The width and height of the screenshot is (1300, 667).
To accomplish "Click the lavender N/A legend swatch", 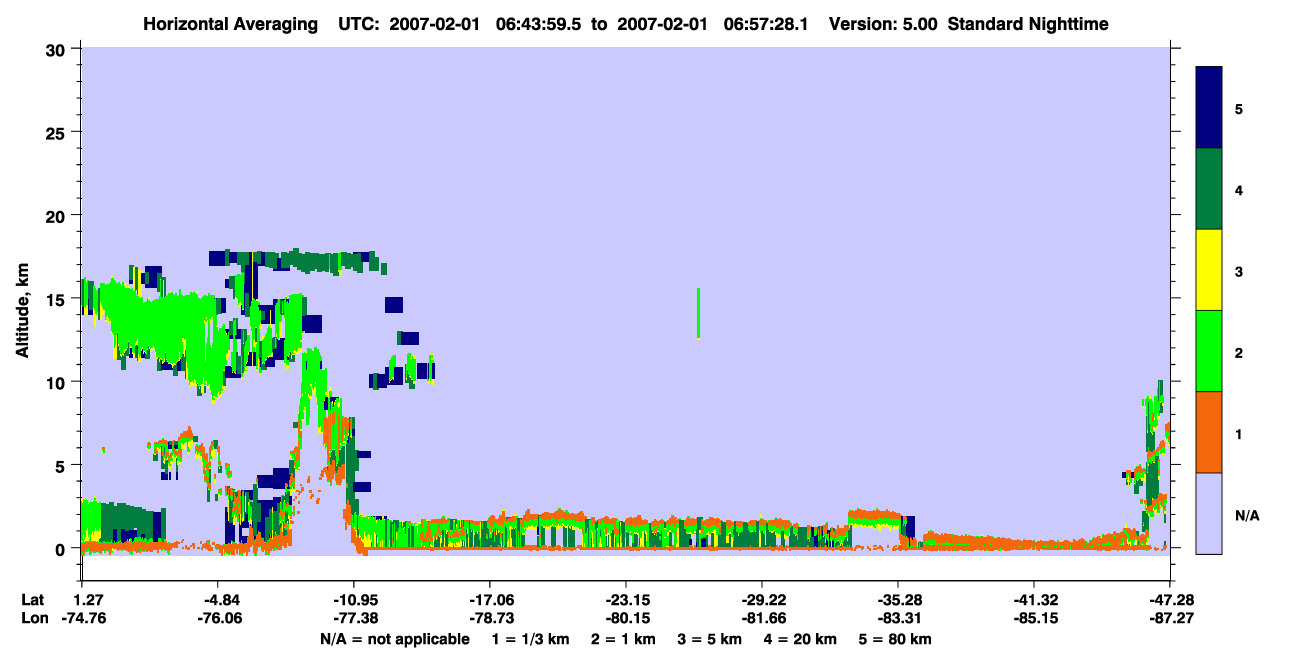I will click(1209, 513).
